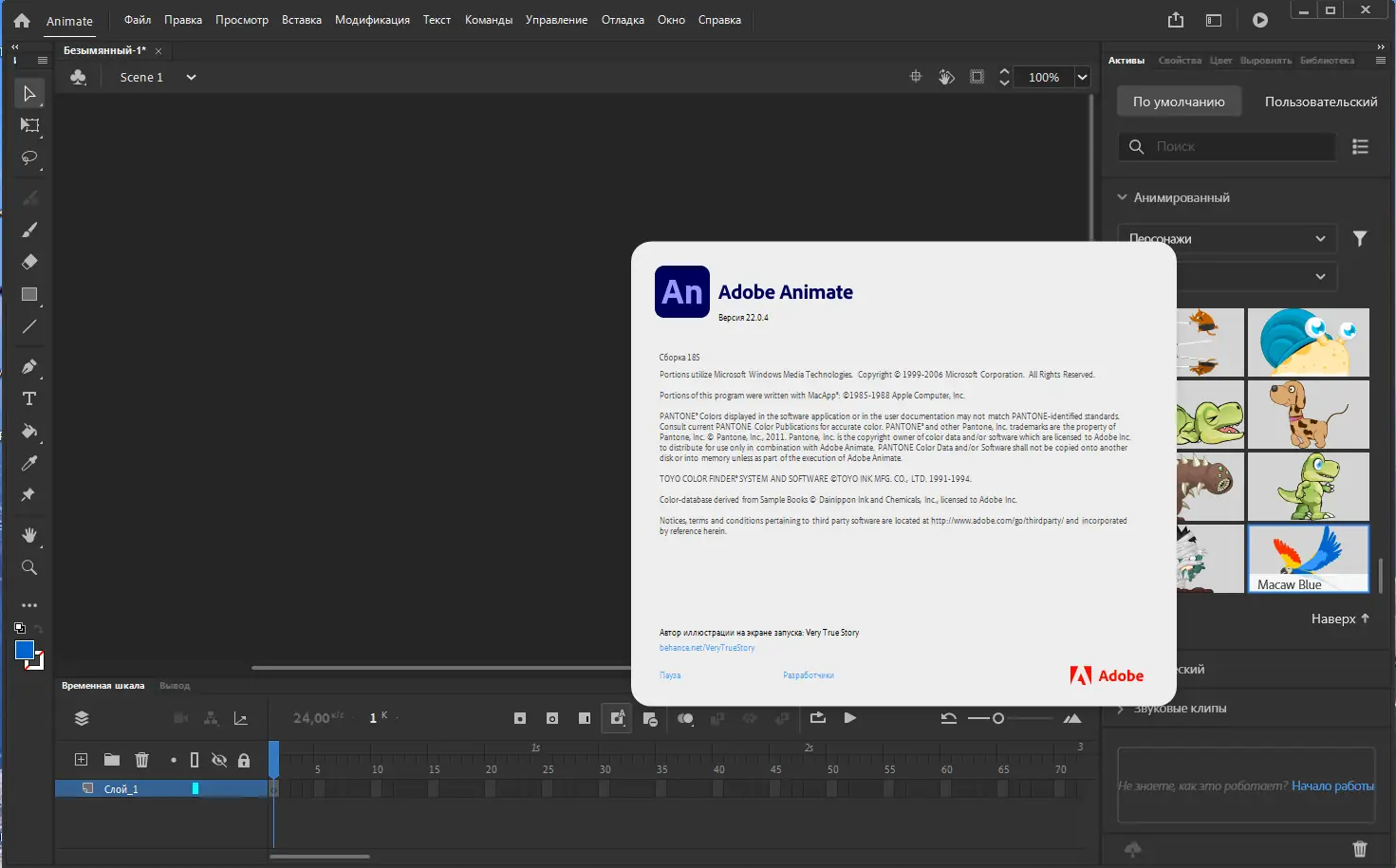The height and width of the screenshot is (868, 1396).
Task: Switch to the Вывод tab
Action: pos(175,685)
